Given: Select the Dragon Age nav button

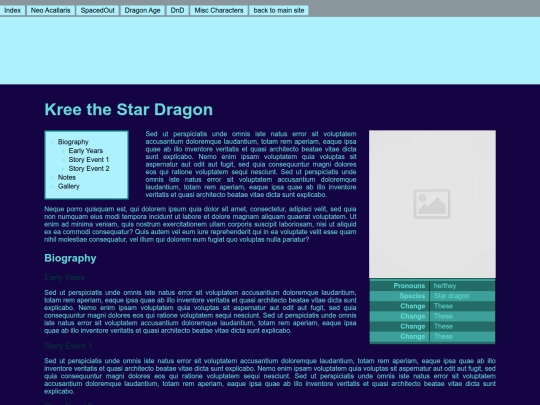Looking at the screenshot, I should pyautogui.click(x=142, y=10).
